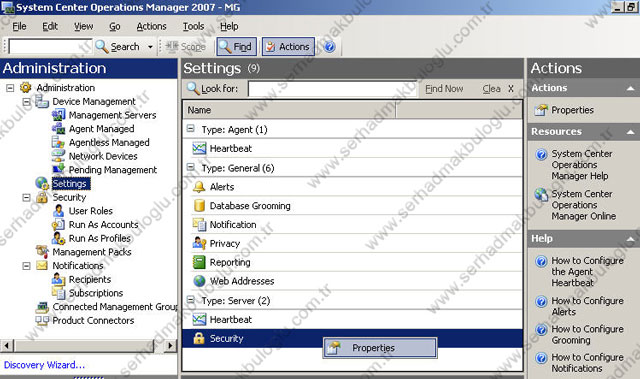Open System Center Operations Manager Online link
Image resolution: width=640 pixels, height=379 pixels.
click(584, 205)
